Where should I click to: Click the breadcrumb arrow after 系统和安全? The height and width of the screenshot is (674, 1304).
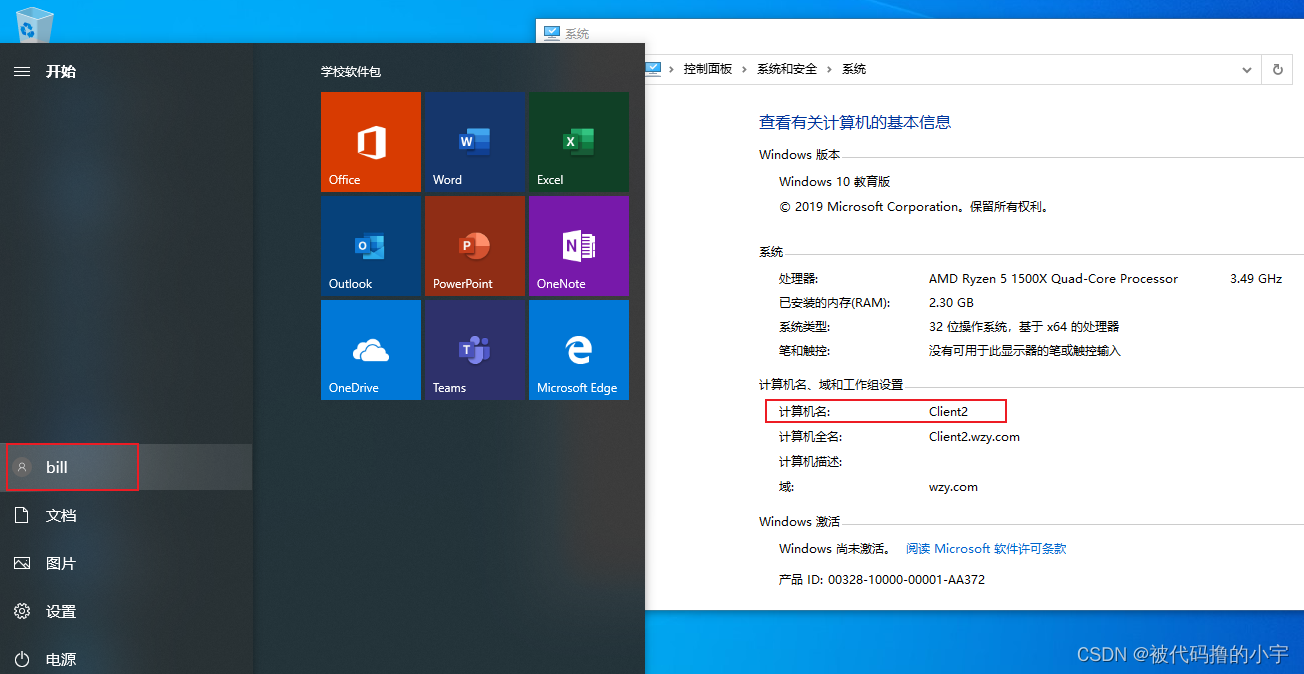830,69
